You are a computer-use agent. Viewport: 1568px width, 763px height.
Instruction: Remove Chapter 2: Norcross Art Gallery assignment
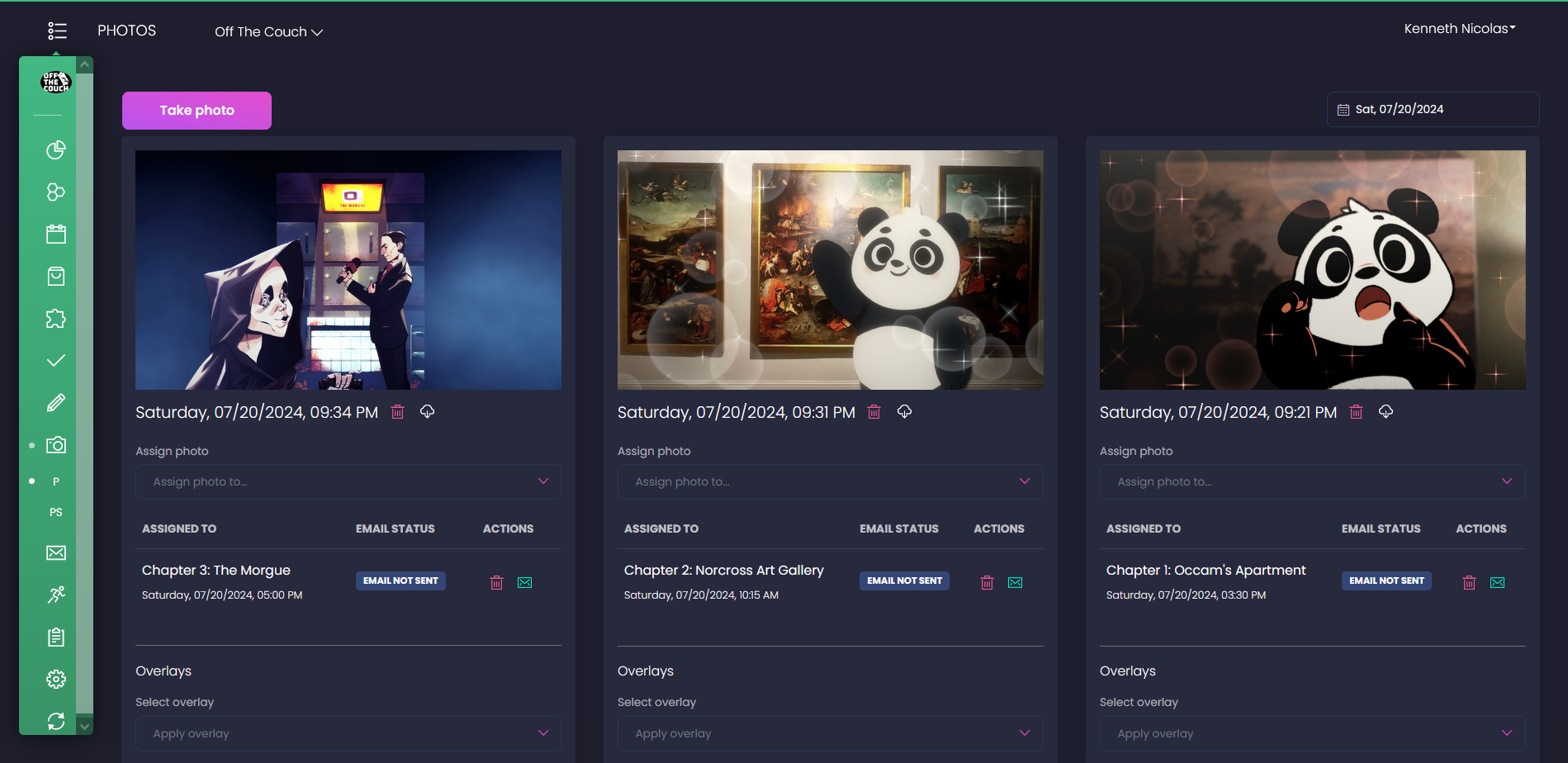pos(987,582)
